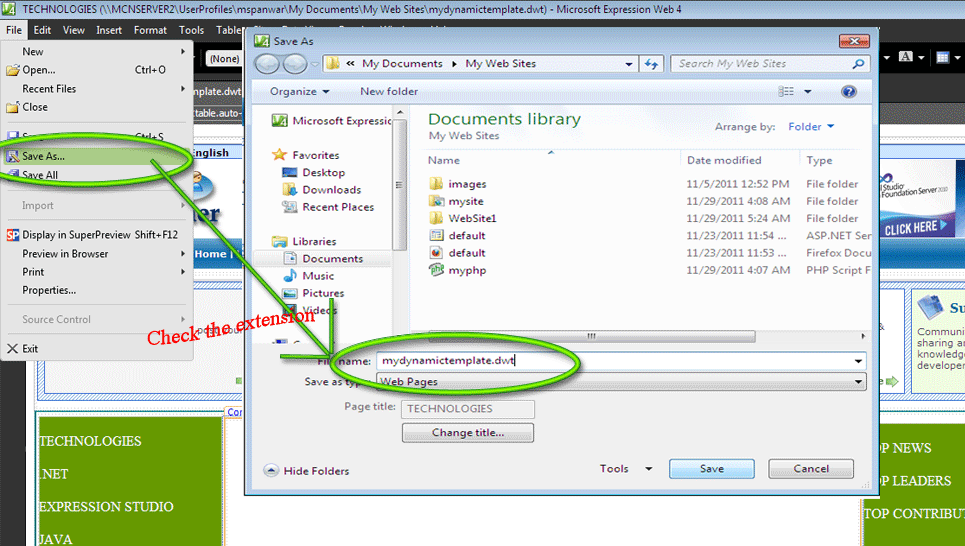Expand the address bar path dropdown

tap(628, 64)
